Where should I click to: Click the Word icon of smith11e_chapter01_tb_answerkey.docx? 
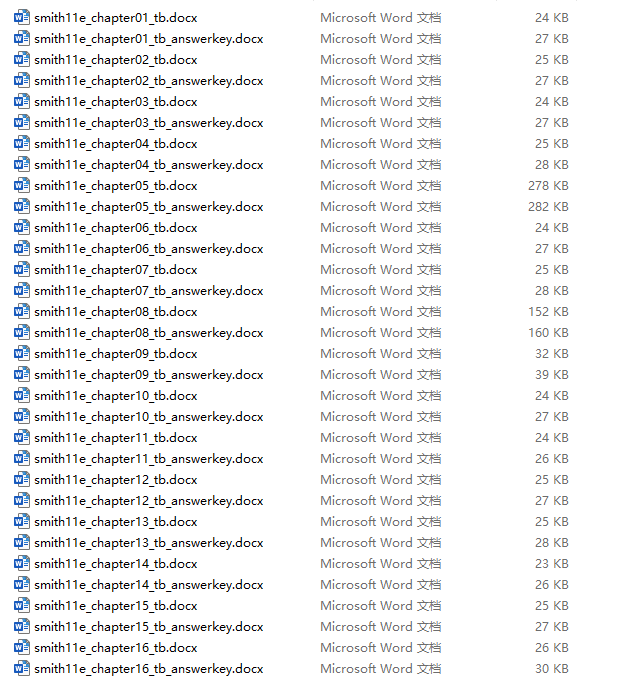pos(22,38)
